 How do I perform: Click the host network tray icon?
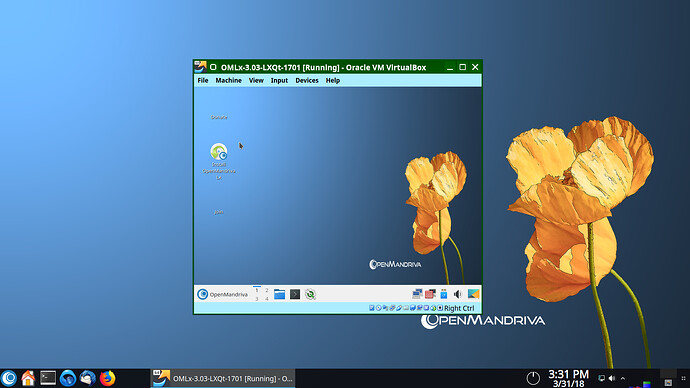tap(602, 378)
